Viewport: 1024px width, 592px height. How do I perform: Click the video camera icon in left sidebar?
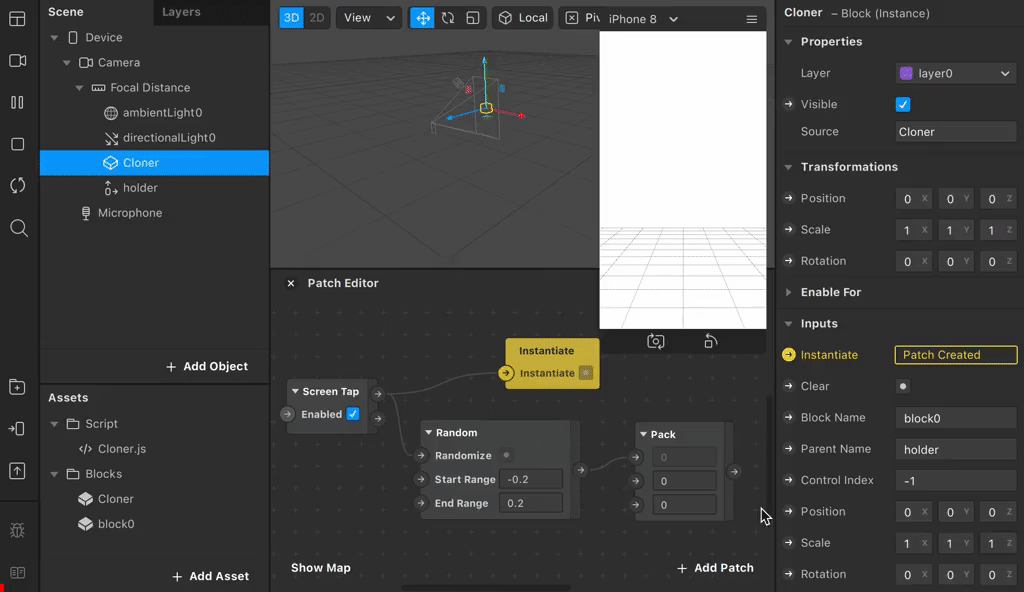(18, 61)
